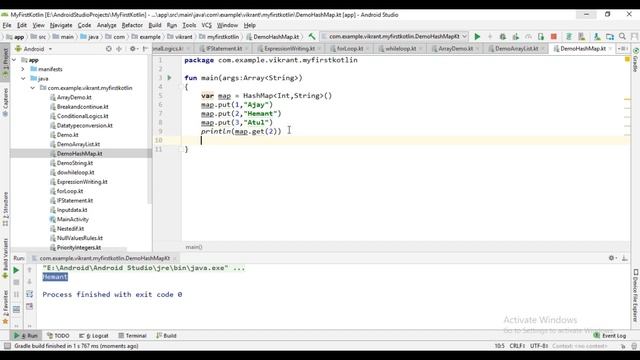Screen dimensions: 640x360
Task: Rerun program with Run panel green arrow
Action: click(x=16, y=270)
